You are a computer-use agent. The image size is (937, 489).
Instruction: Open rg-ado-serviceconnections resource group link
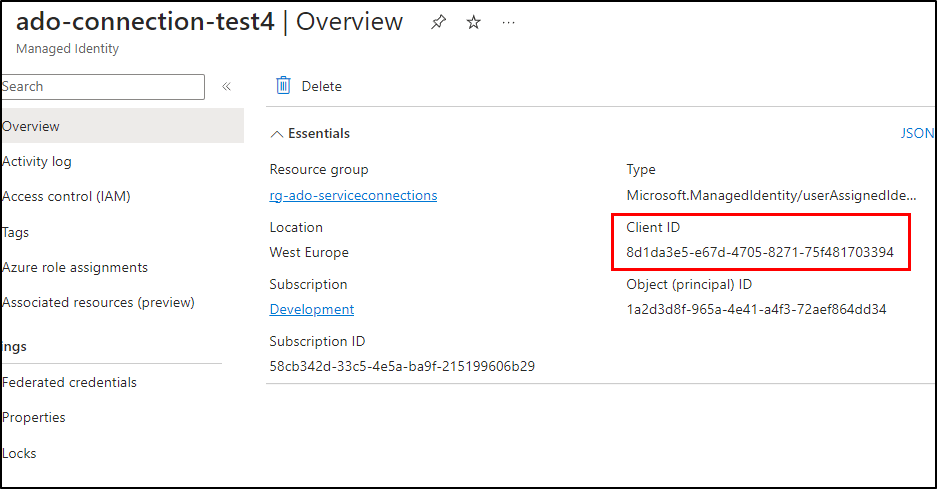coord(353,195)
